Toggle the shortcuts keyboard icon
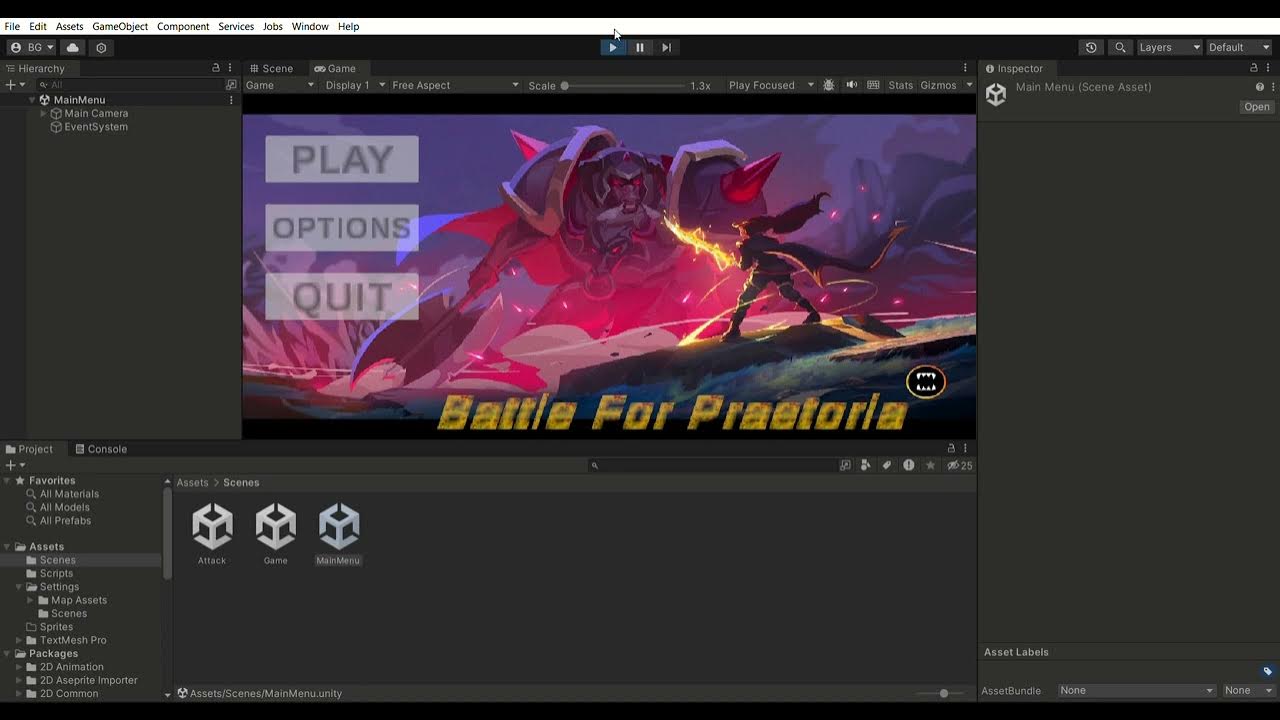 pos(873,85)
